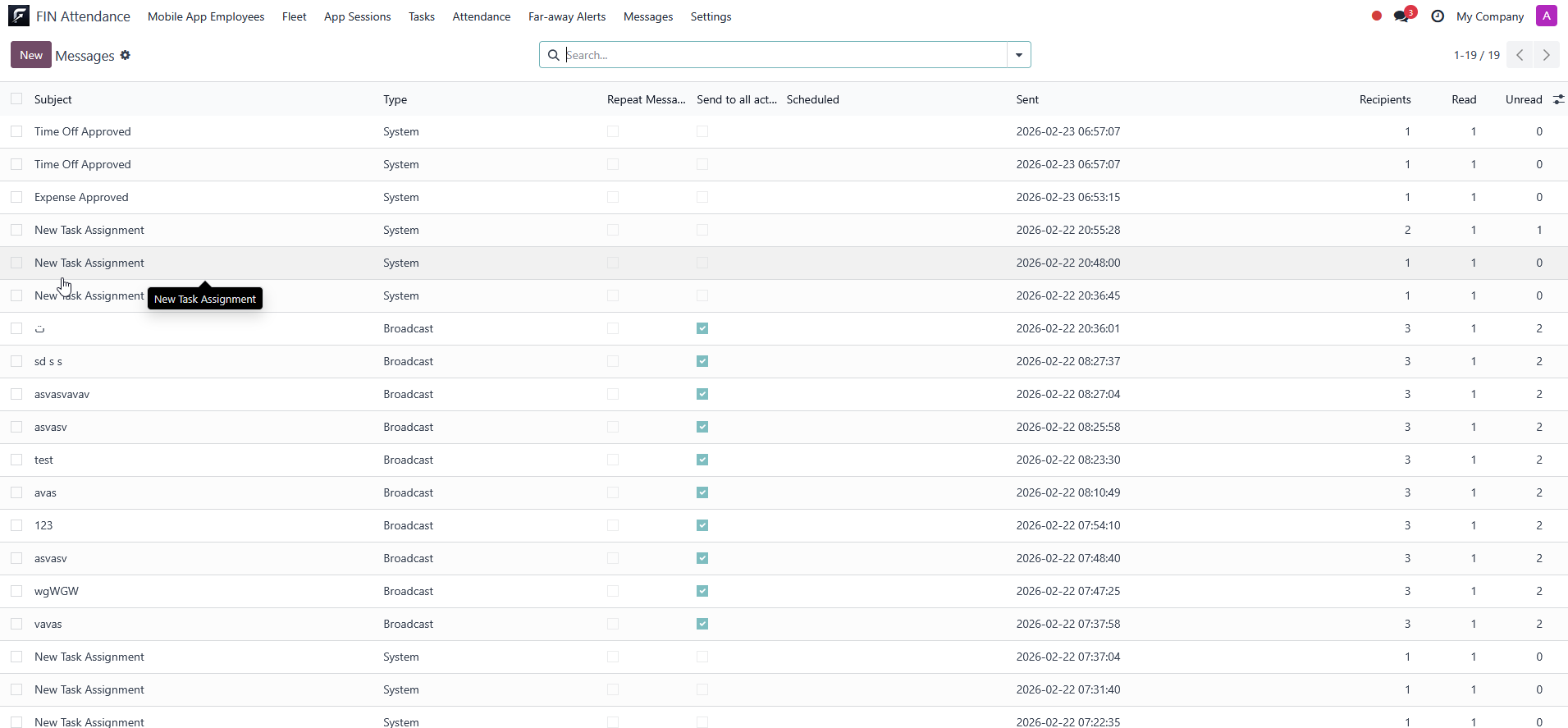Viewport: 1568px width, 728px height.
Task: Expand the search filter options dropdown
Action: (1018, 55)
